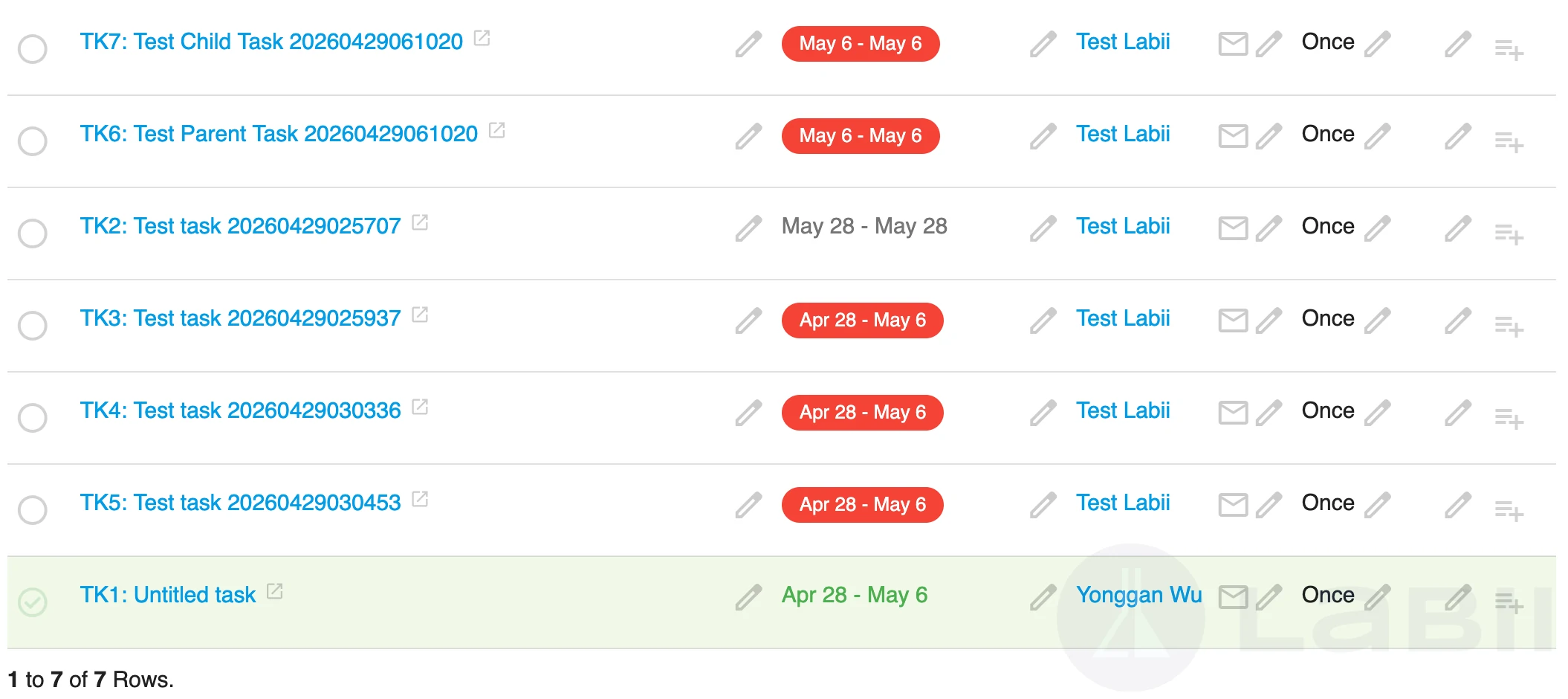Image resolution: width=1568 pixels, height=699 pixels.
Task: Click the envelope icon in TK6 row
Action: tap(1233, 136)
